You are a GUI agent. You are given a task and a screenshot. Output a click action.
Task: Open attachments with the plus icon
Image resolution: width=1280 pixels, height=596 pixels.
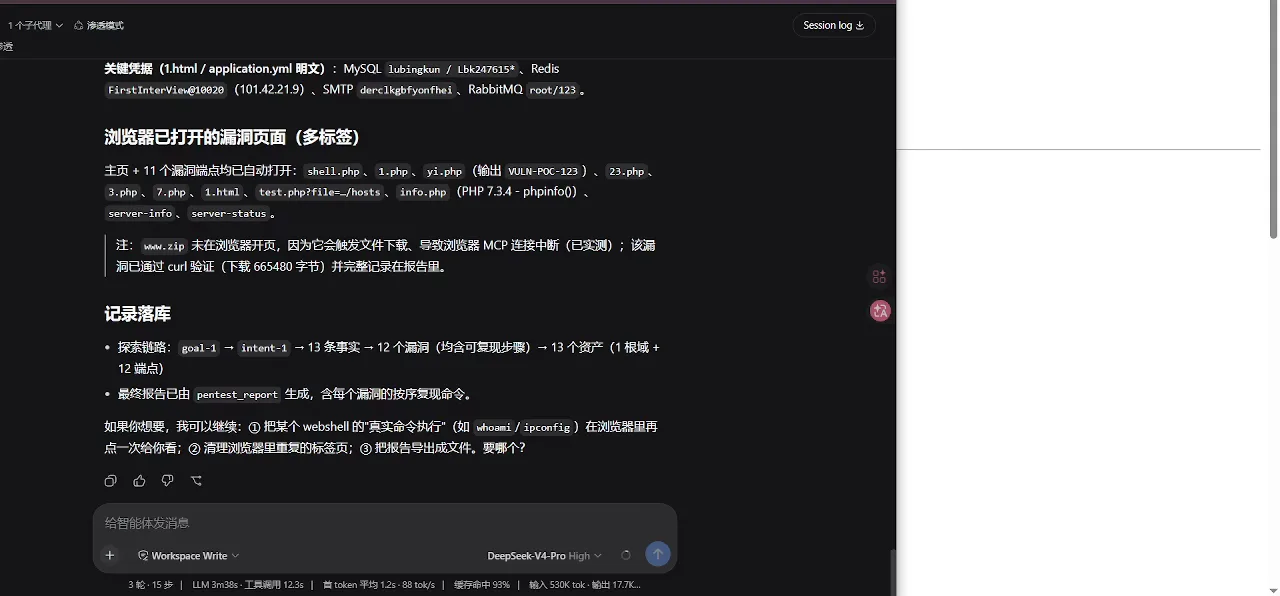(x=110, y=555)
